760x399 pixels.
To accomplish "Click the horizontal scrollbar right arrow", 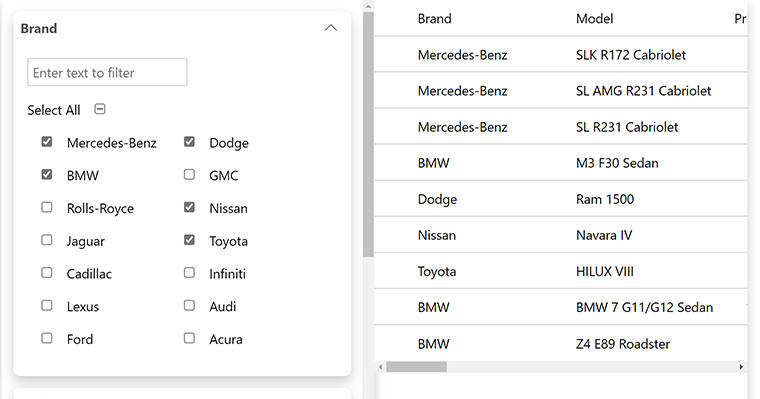I will (x=741, y=367).
